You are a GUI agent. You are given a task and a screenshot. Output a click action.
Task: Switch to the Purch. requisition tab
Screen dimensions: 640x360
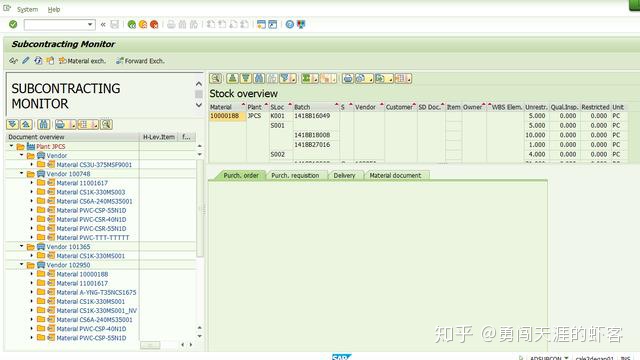coord(295,176)
